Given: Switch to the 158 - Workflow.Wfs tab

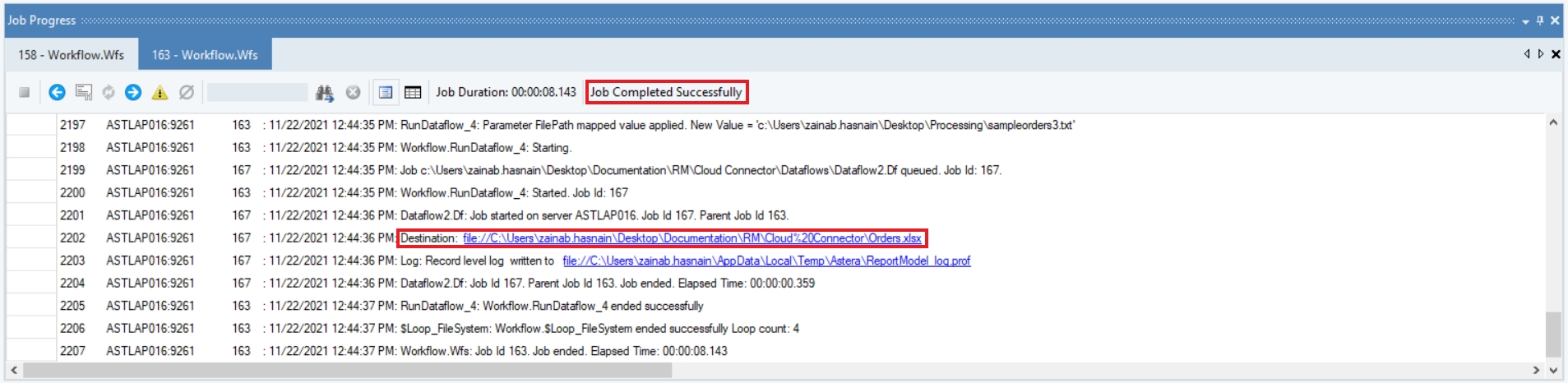Looking at the screenshot, I should [71, 55].
